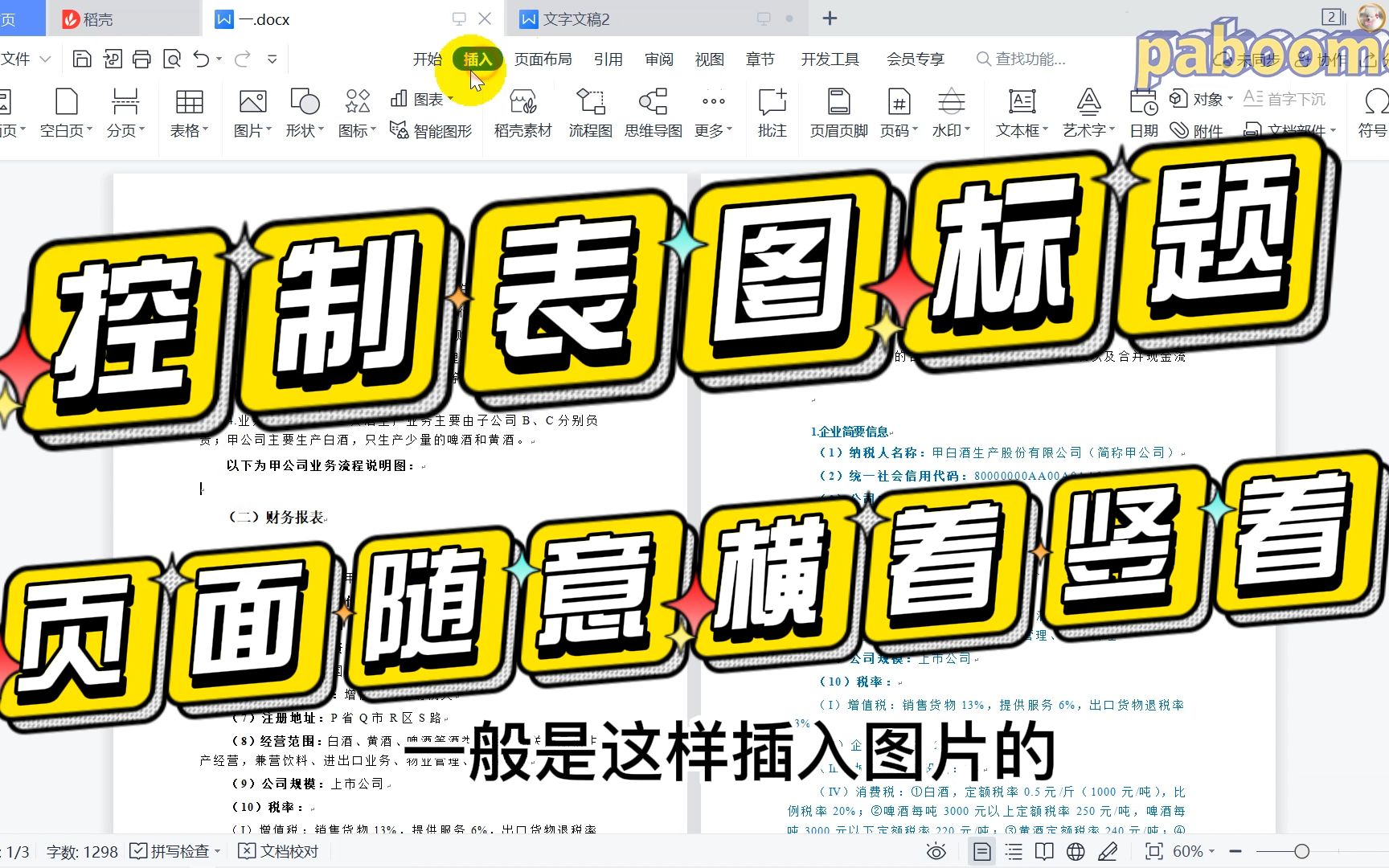The width and height of the screenshot is (1389, 868).
Task: Click the Print icon in quick toolbar
Action: coord(141,59)
